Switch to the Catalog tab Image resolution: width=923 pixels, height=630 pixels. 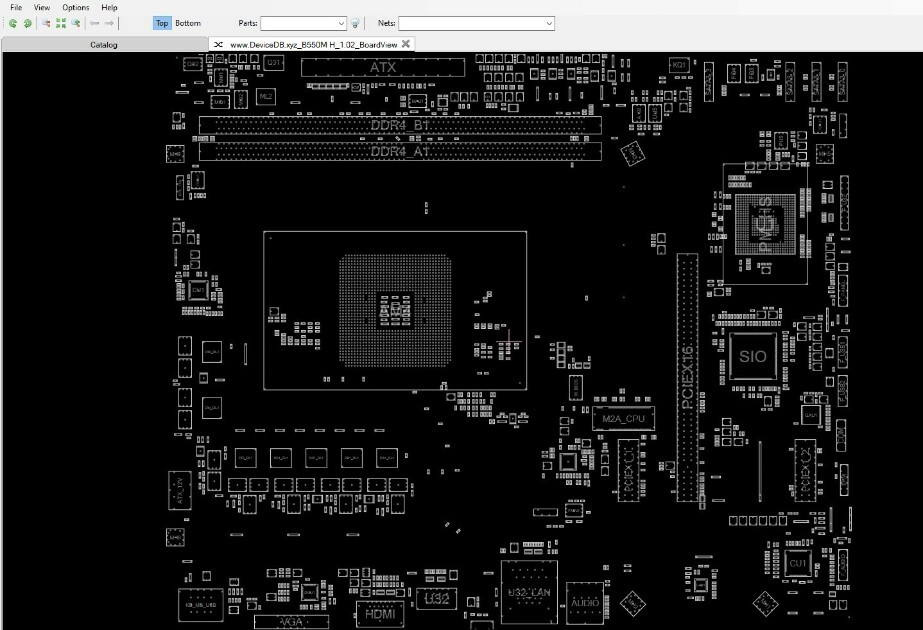pyautogui.click(x=104, y=45)
